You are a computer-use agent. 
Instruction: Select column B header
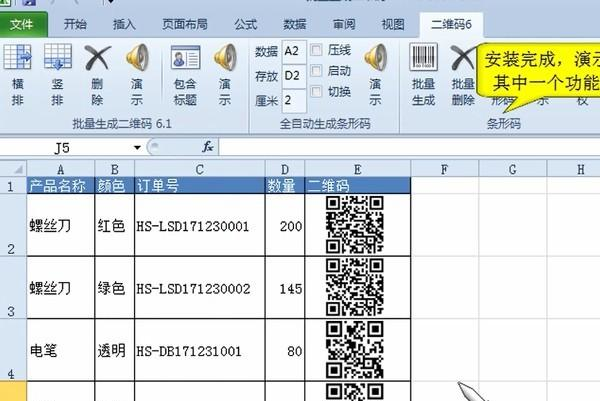point(114,169)
